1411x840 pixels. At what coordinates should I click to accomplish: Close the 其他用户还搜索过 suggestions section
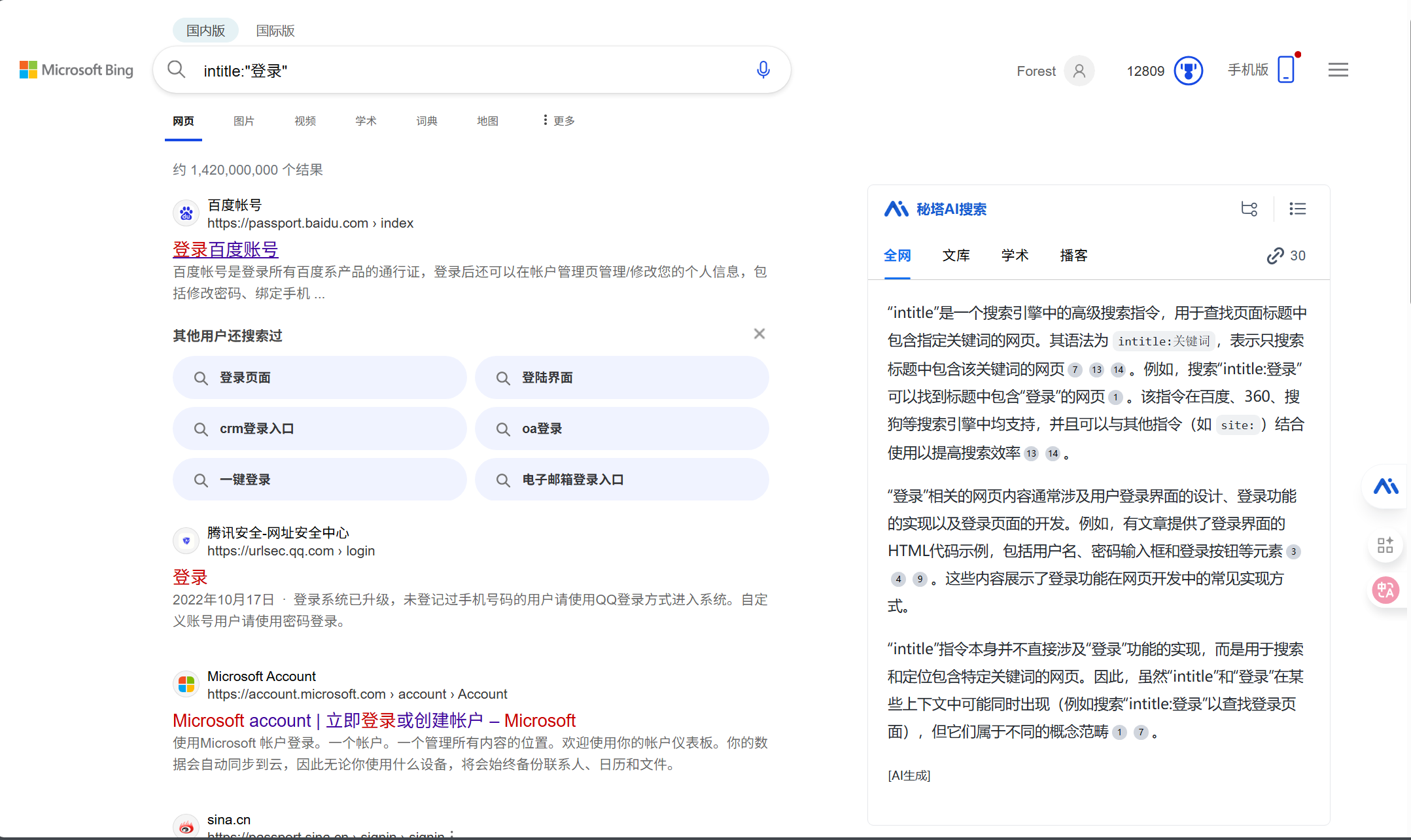759,334
